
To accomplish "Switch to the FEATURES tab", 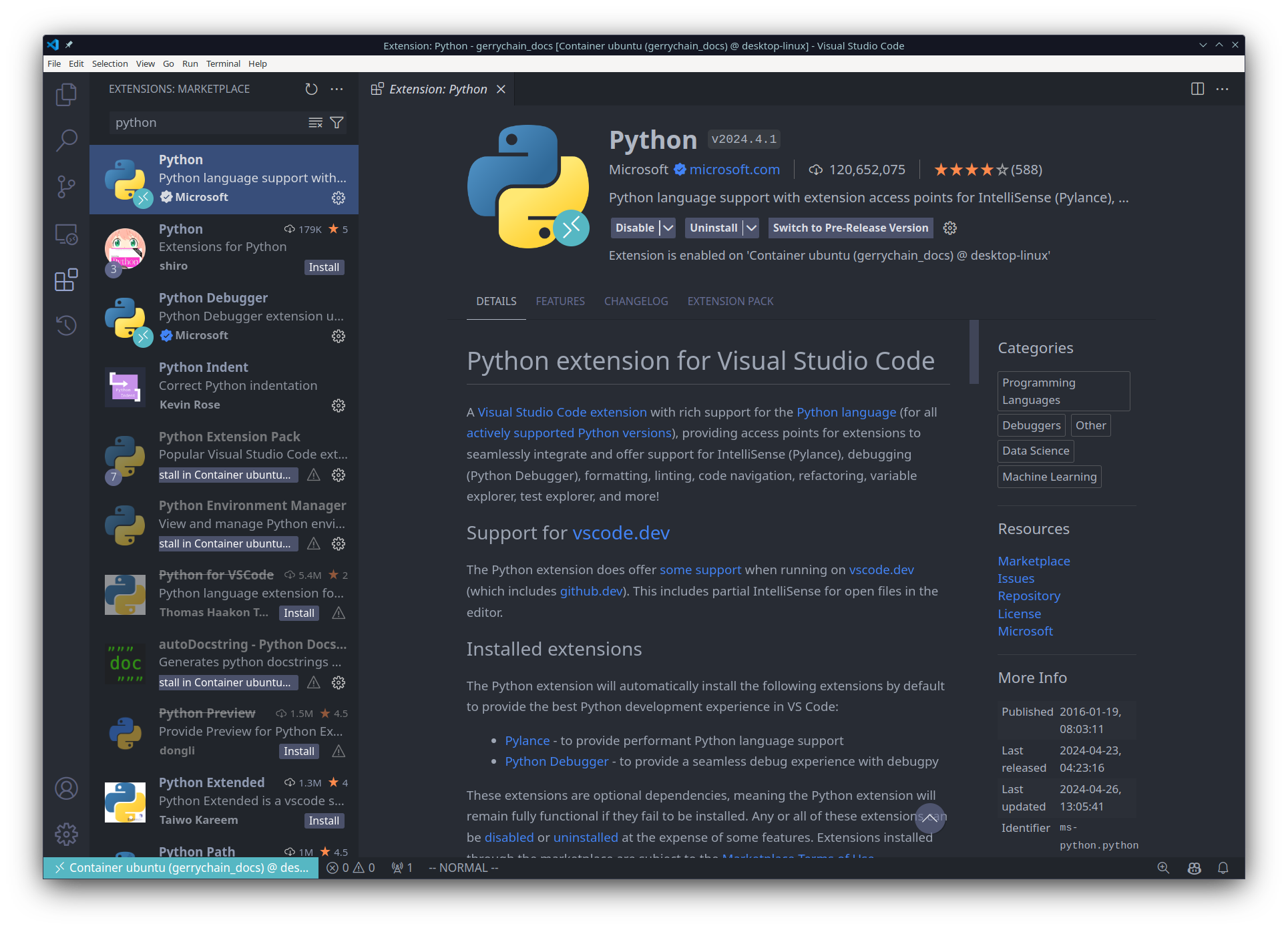I will (560, 301).
